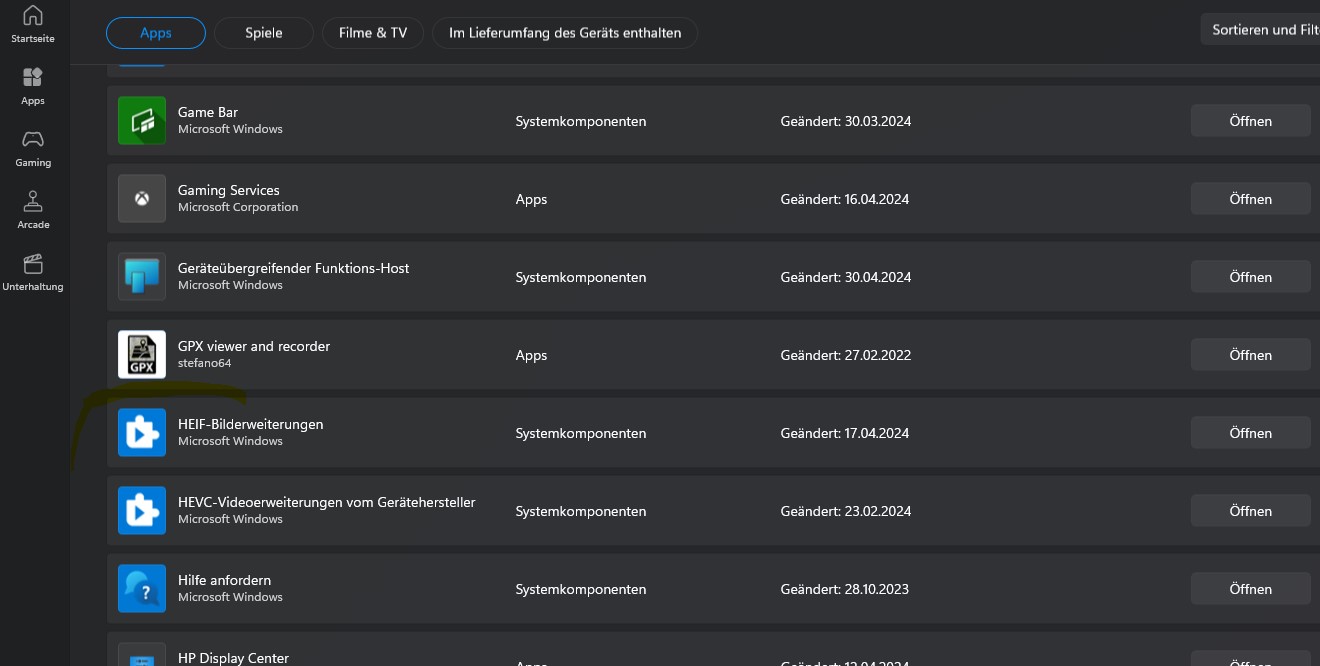Open the Arcade sidebar icon
The image size is (1320, 666).
pyautogui.click(x=33, y=209)
